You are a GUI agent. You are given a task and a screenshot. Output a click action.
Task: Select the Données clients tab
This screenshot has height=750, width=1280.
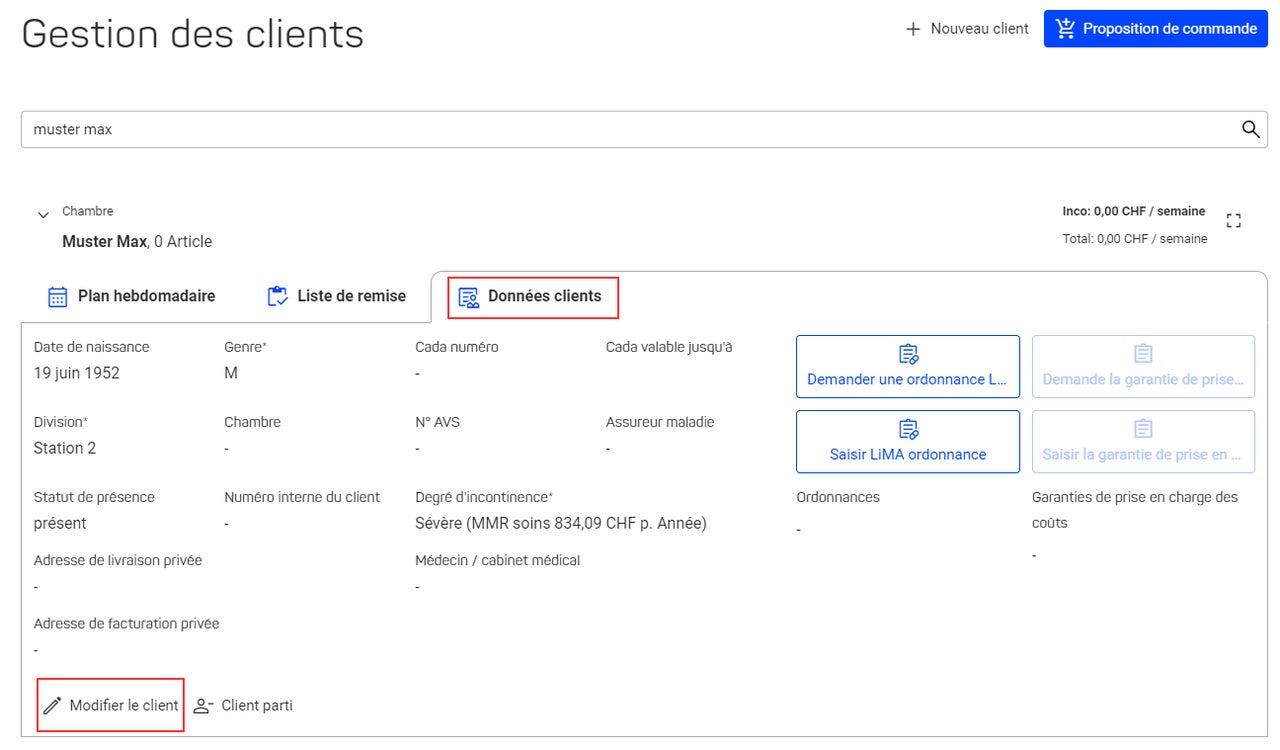point(533,297)
